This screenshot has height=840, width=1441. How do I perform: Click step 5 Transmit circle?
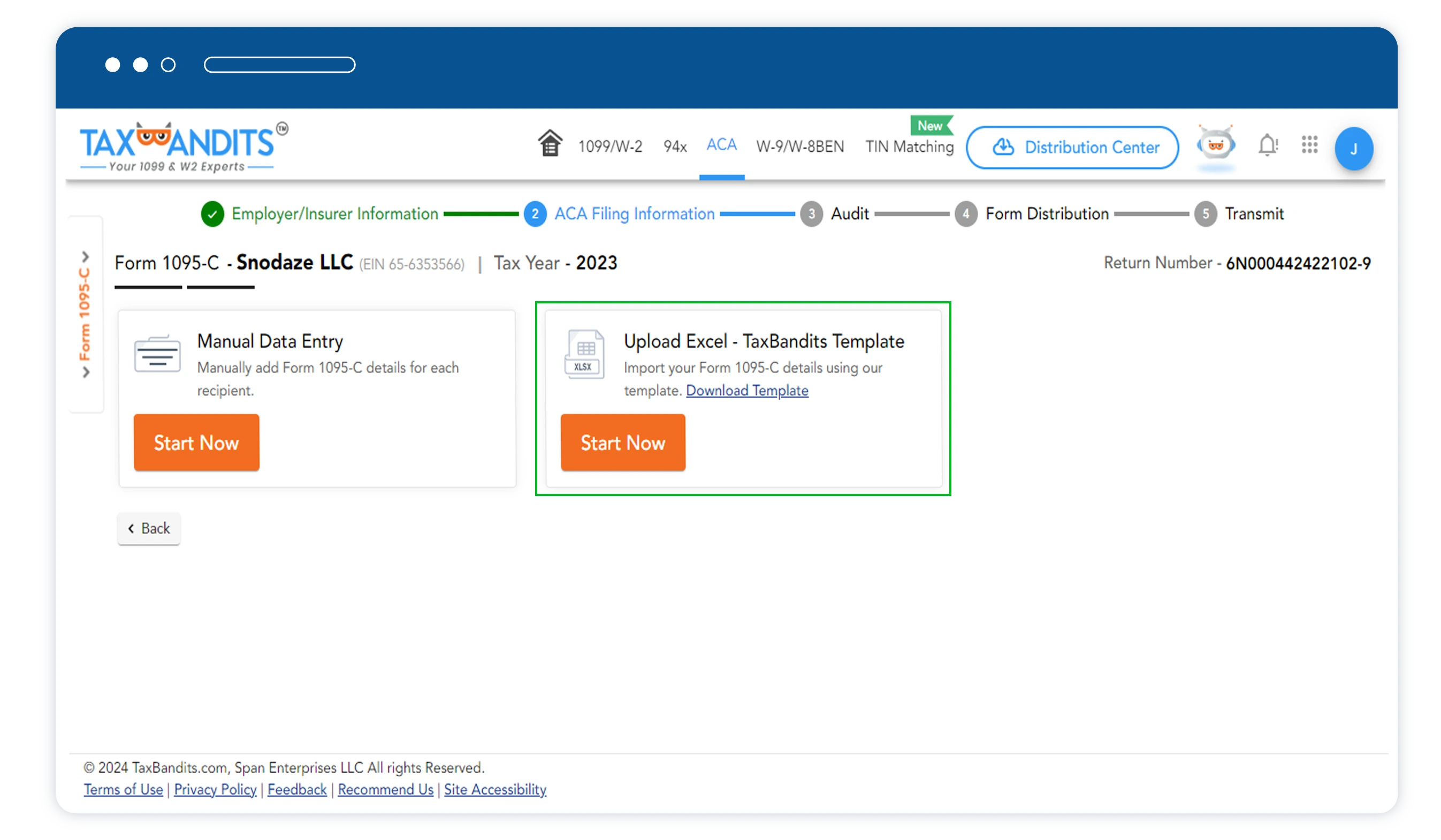click(1206, 214)
